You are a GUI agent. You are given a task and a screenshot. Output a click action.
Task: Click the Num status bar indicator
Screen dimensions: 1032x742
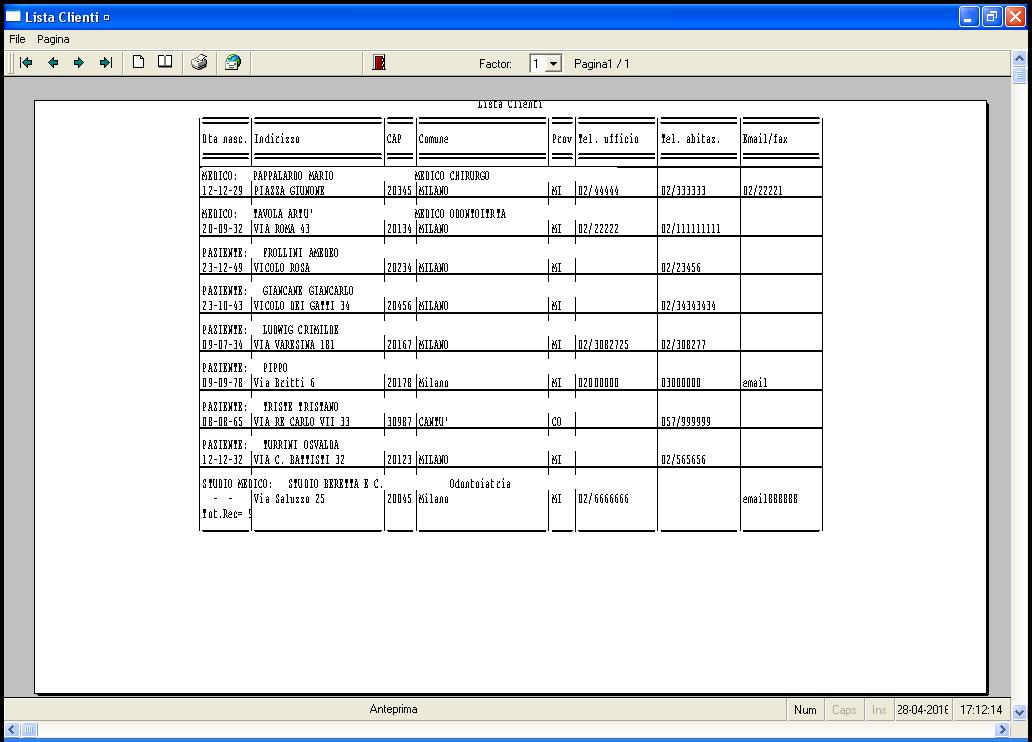805,710
